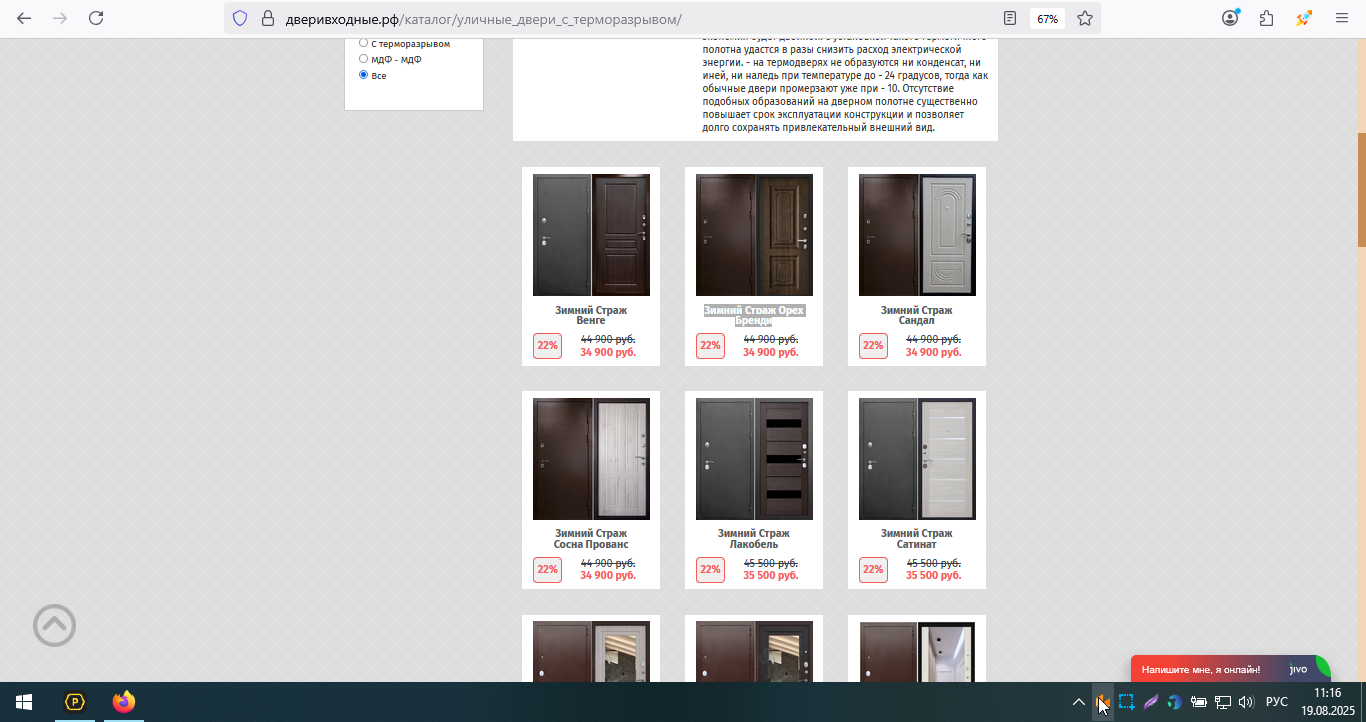Click the Зимний Страж Сандал door image

pyautogui.click(x=917, y=235)
